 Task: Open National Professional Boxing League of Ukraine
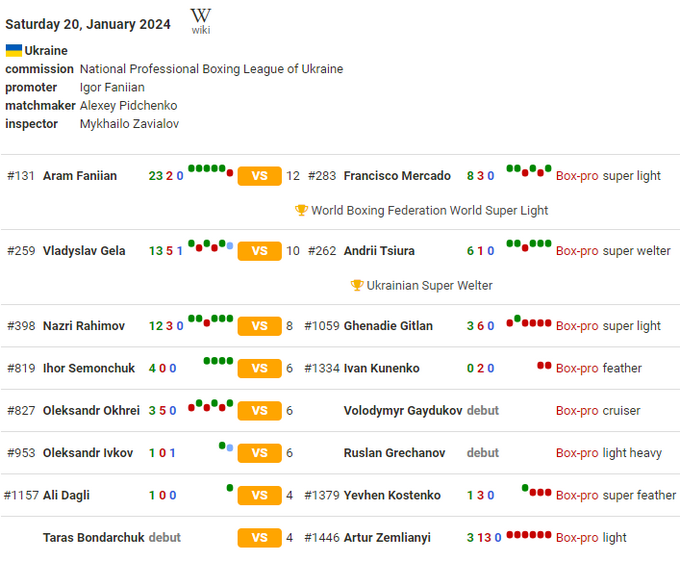[211, 69]
